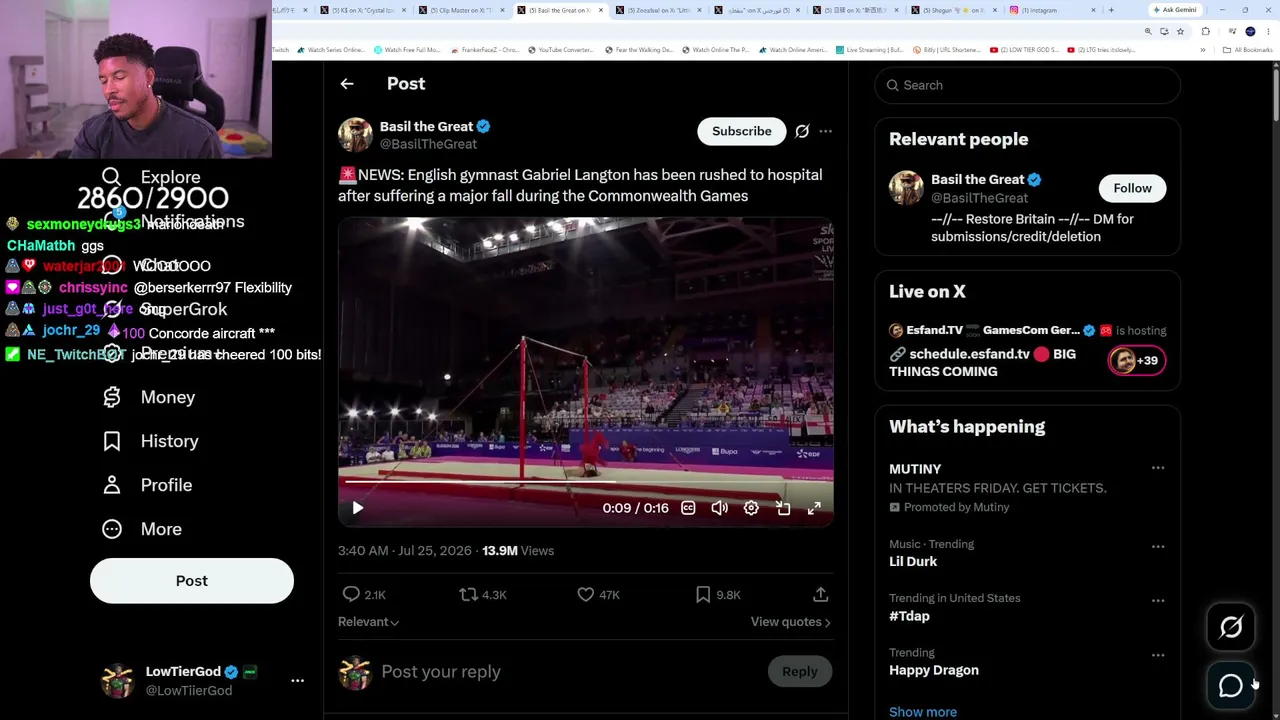Click Show more under What's happening

click(923, 712)
